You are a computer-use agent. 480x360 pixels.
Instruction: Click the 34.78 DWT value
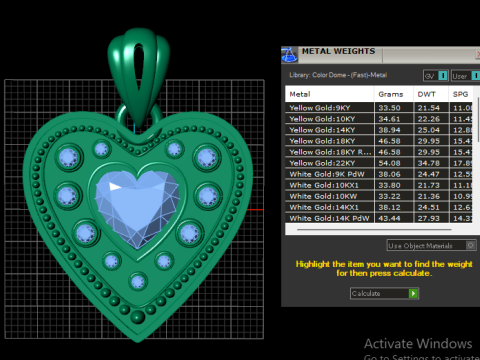pyautogui.click(x=429, y=163)
